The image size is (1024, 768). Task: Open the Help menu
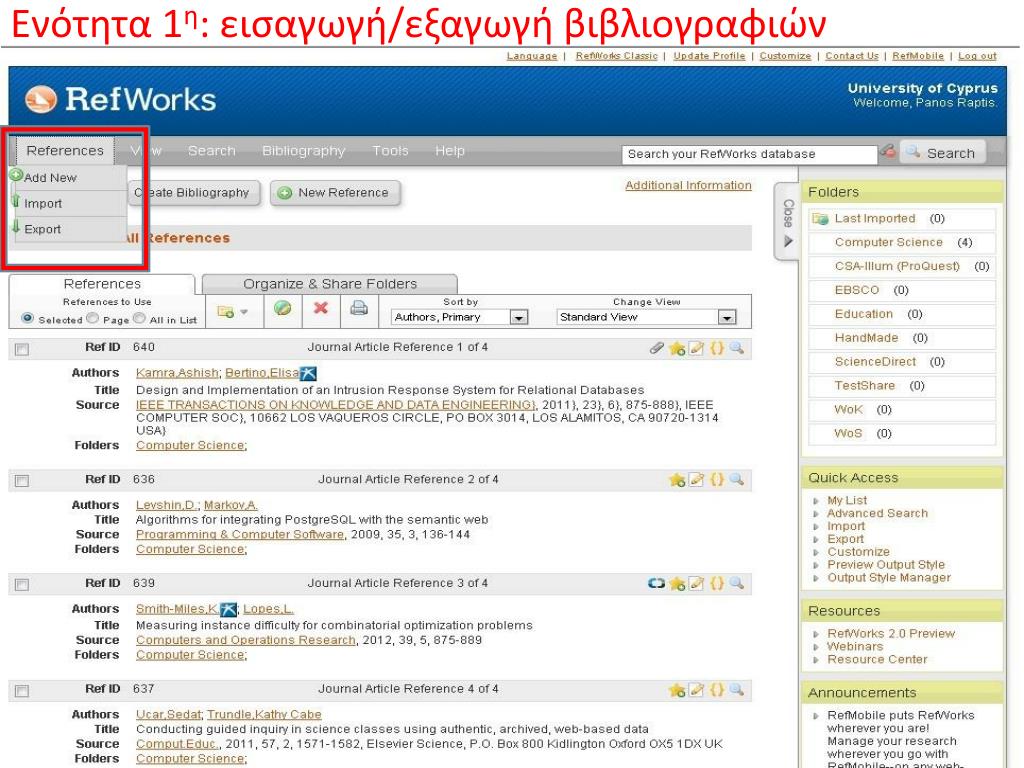(x=450, y=151)
